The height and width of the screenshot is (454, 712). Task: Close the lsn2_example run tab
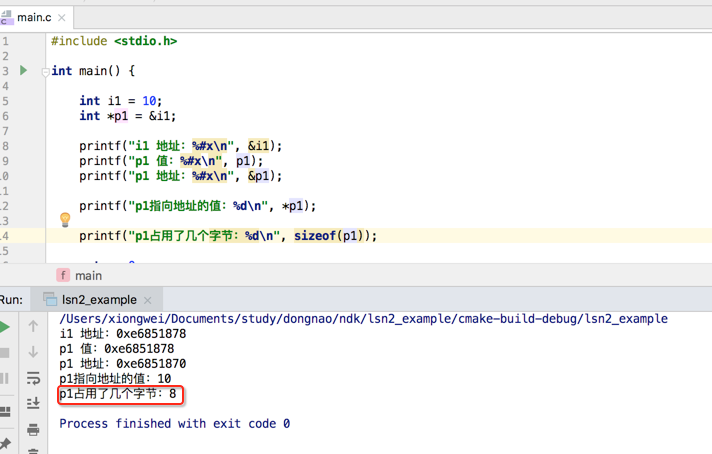pos(148,300)
